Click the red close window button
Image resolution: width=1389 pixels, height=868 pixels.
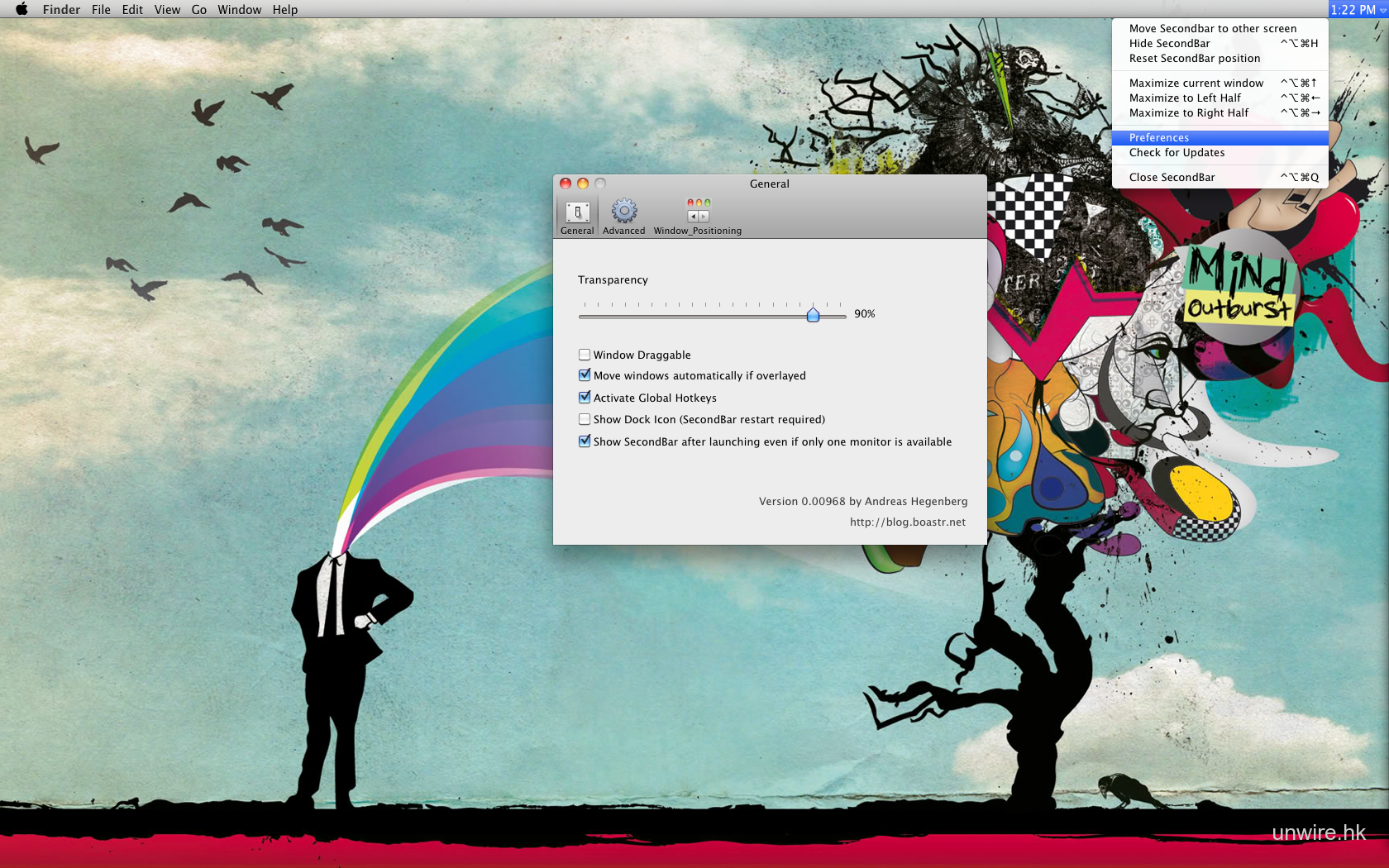point(566,184)
